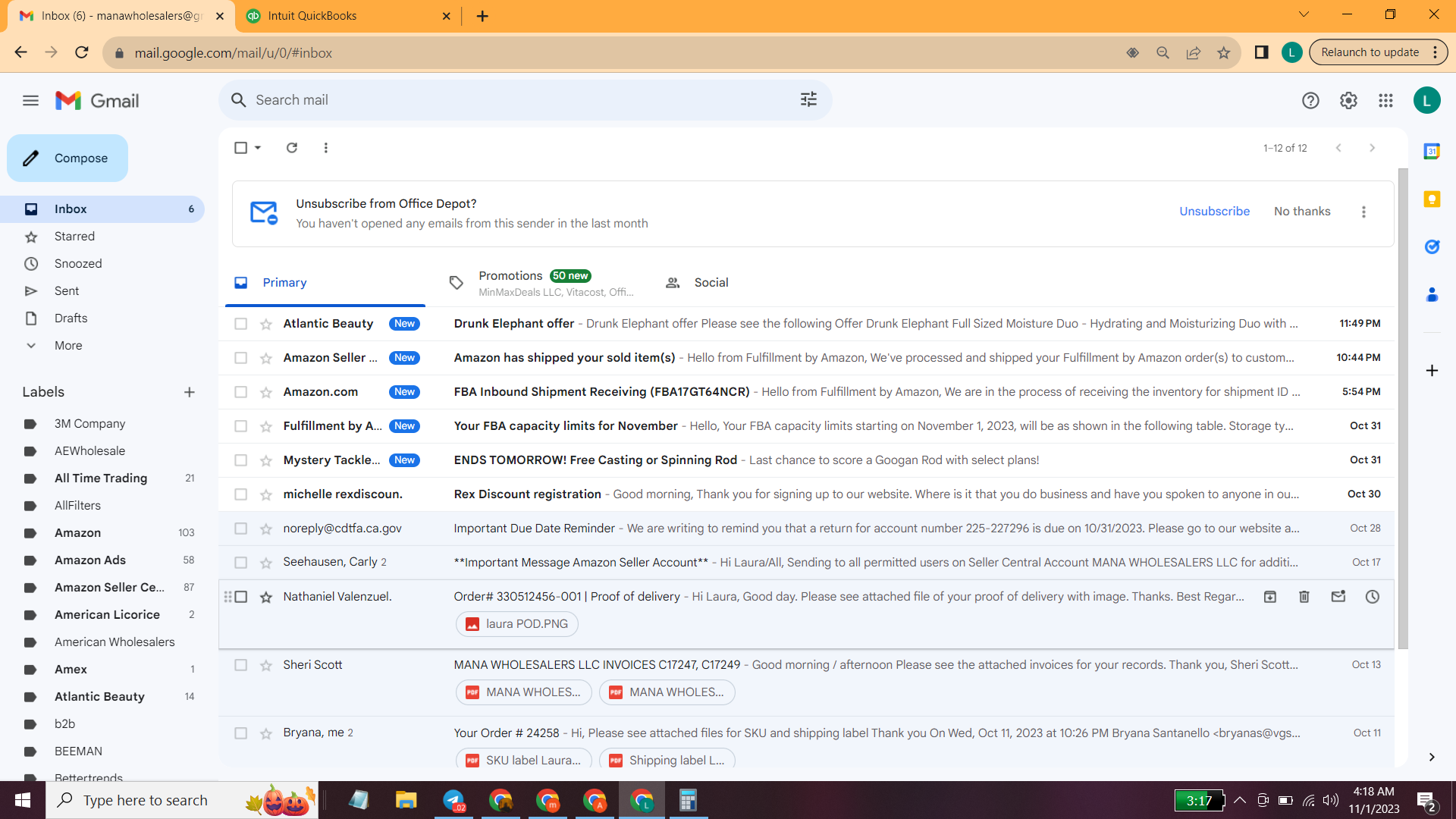
Task: Star the Nathaniel Valenzuel. email
Action: 266,597
